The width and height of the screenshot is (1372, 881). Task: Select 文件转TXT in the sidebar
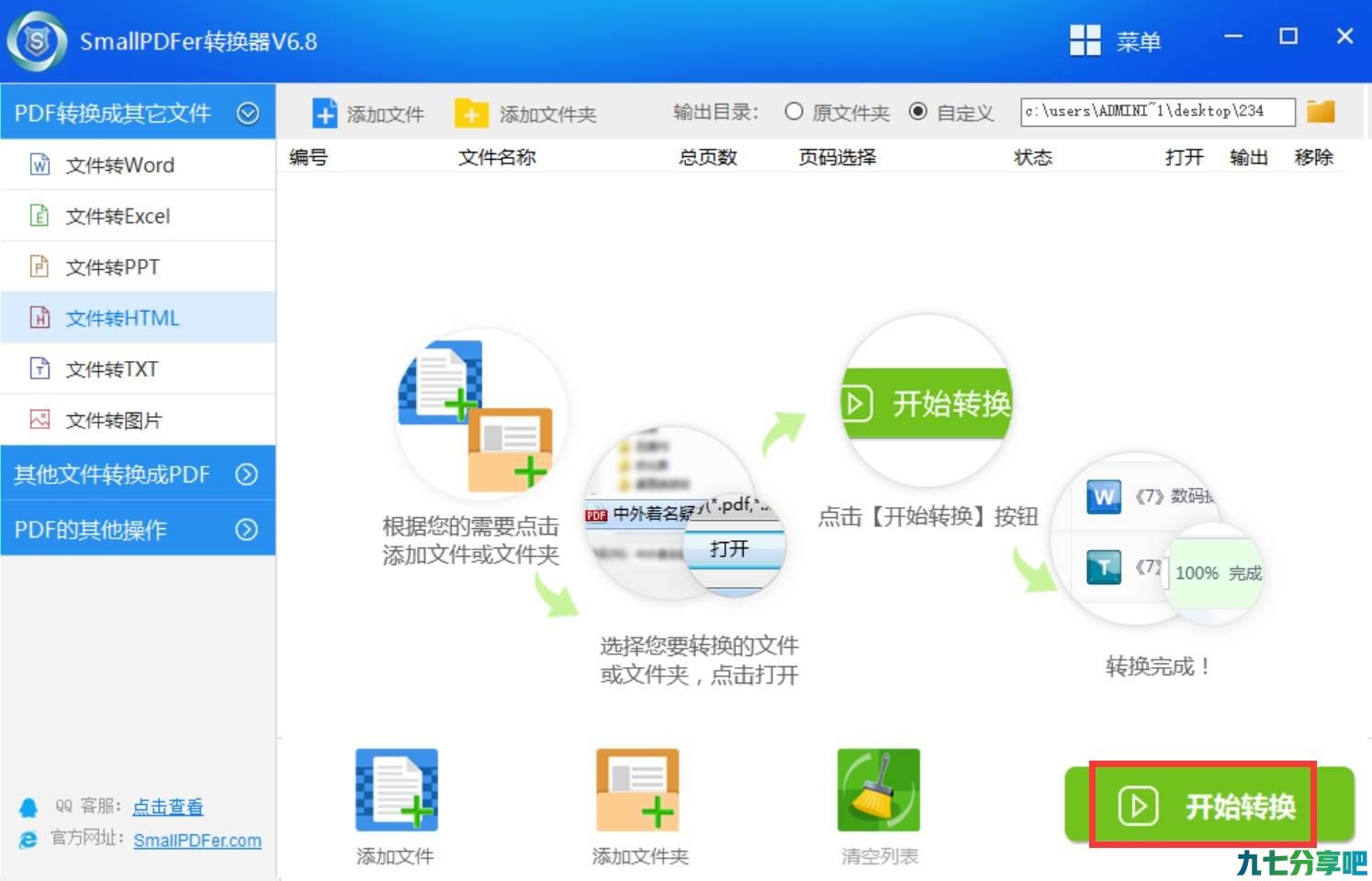138,369
